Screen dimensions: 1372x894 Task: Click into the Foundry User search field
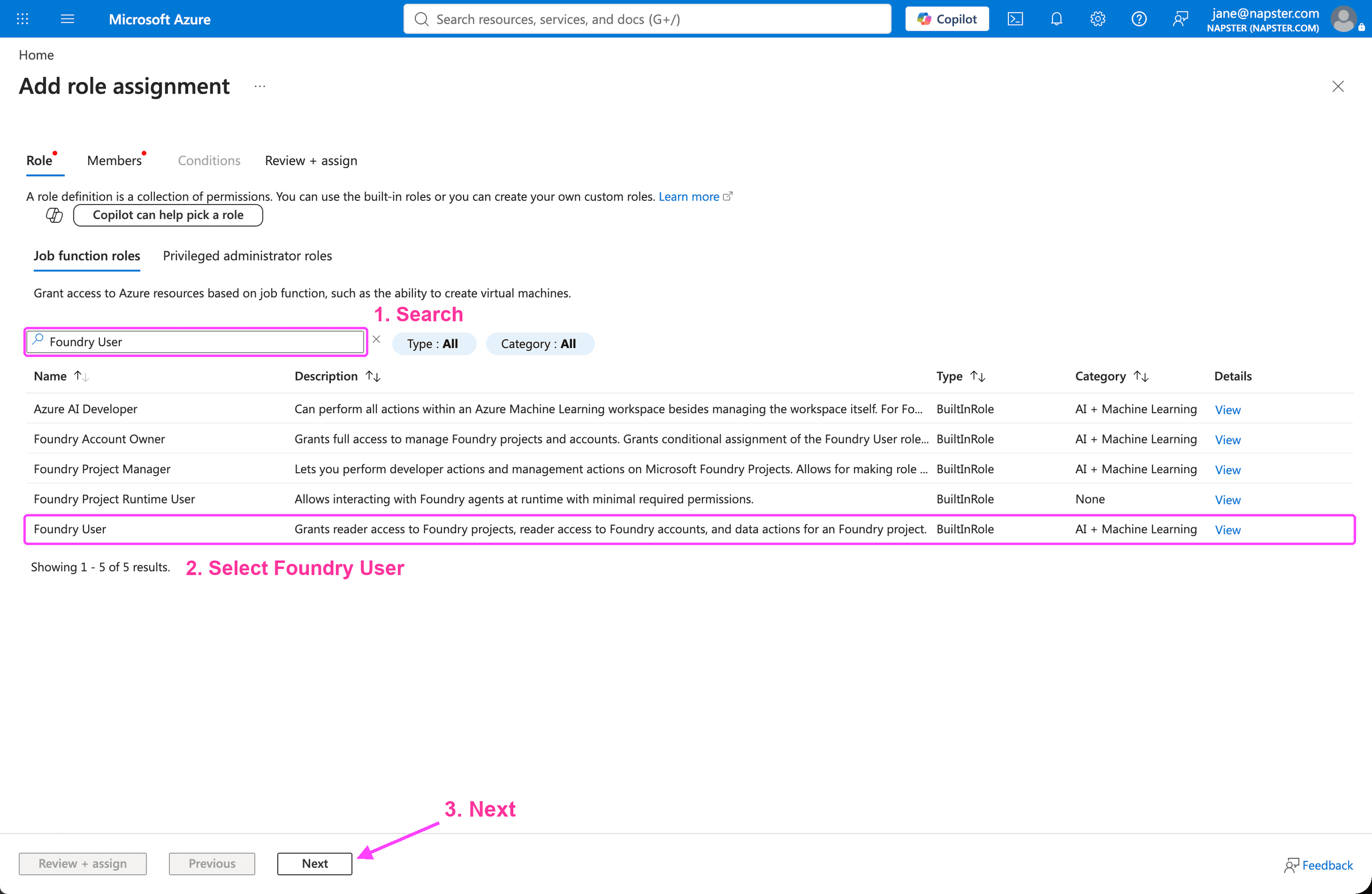[x=196, y=342]
